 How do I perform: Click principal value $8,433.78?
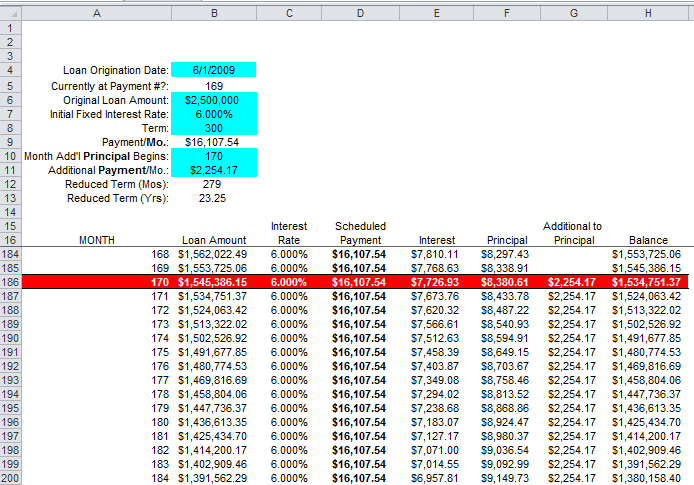[505, 296]
